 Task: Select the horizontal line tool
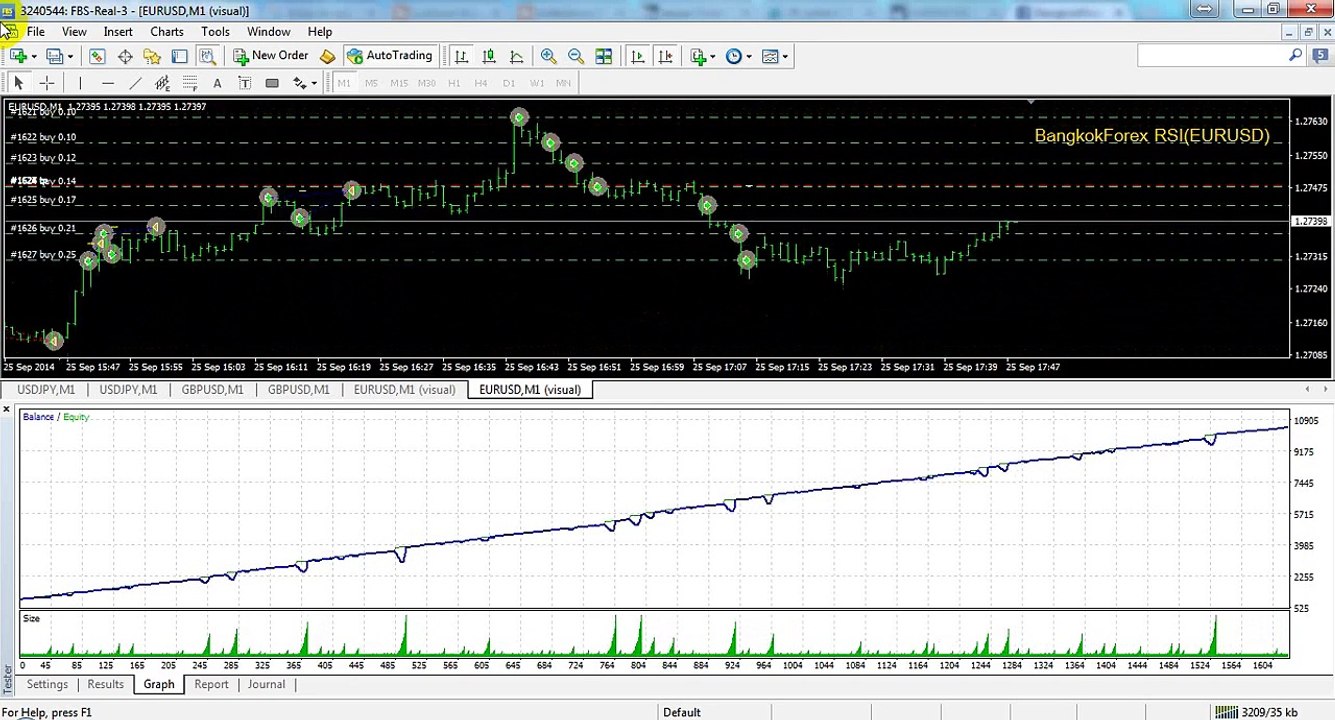tap(108, 83)
